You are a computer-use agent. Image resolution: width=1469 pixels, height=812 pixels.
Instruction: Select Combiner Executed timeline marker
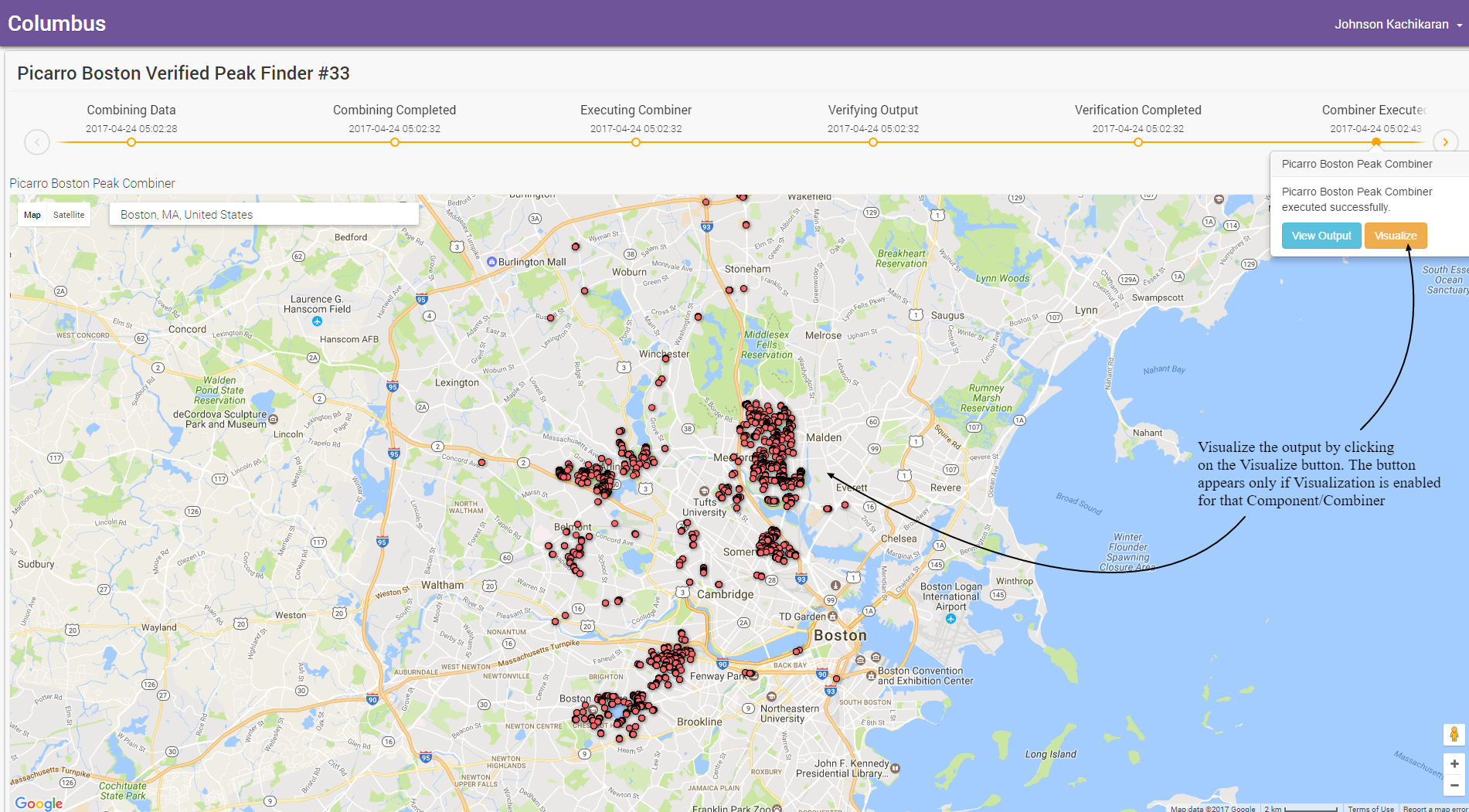1376,142
